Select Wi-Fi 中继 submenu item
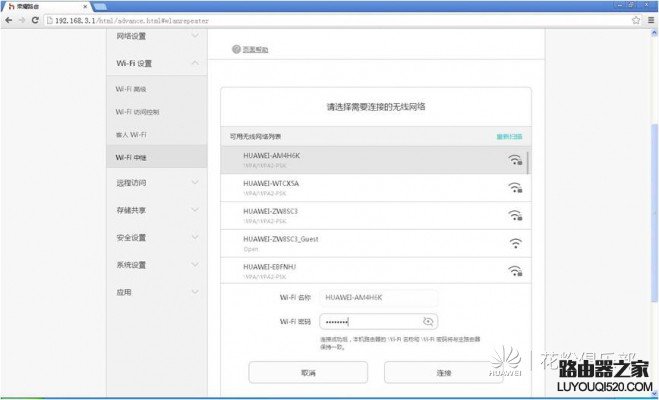 [x=157, y=157]
